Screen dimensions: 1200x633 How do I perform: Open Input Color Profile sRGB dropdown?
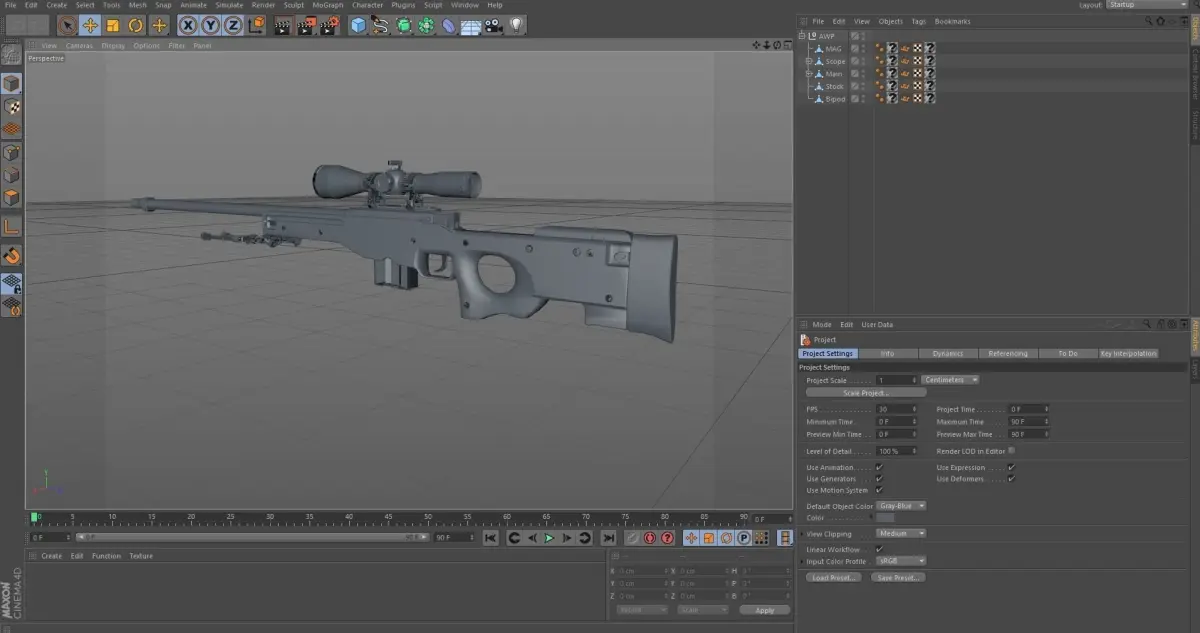click(x=901, y=561)
